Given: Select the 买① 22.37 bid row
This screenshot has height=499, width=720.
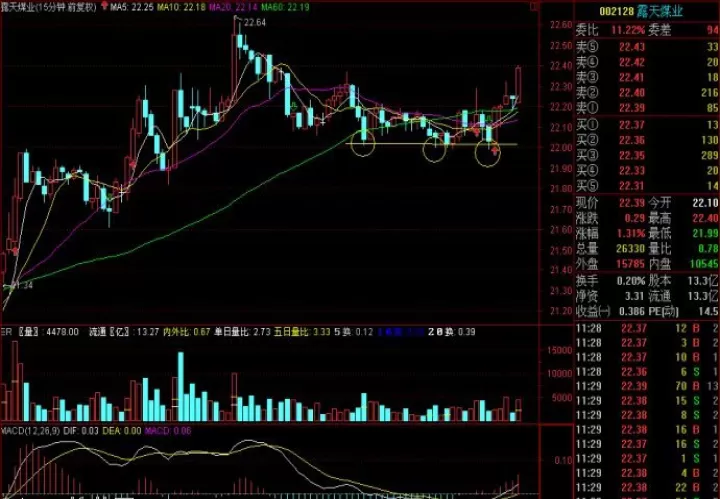Looking at the screenshot, I should tap(647, 125).
